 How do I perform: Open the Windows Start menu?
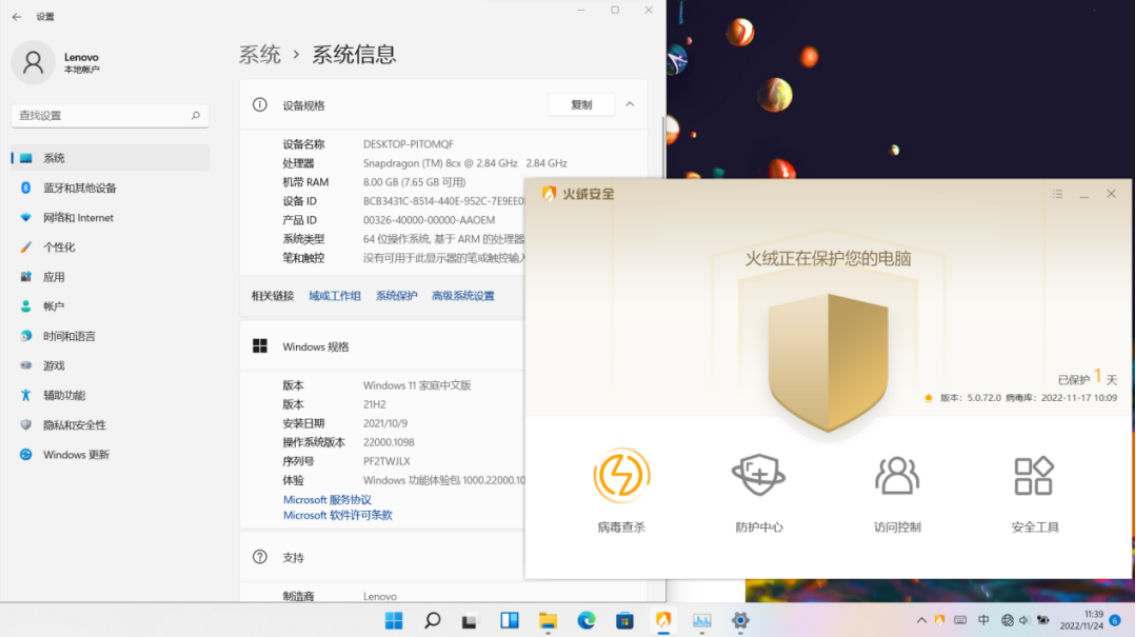393,620
